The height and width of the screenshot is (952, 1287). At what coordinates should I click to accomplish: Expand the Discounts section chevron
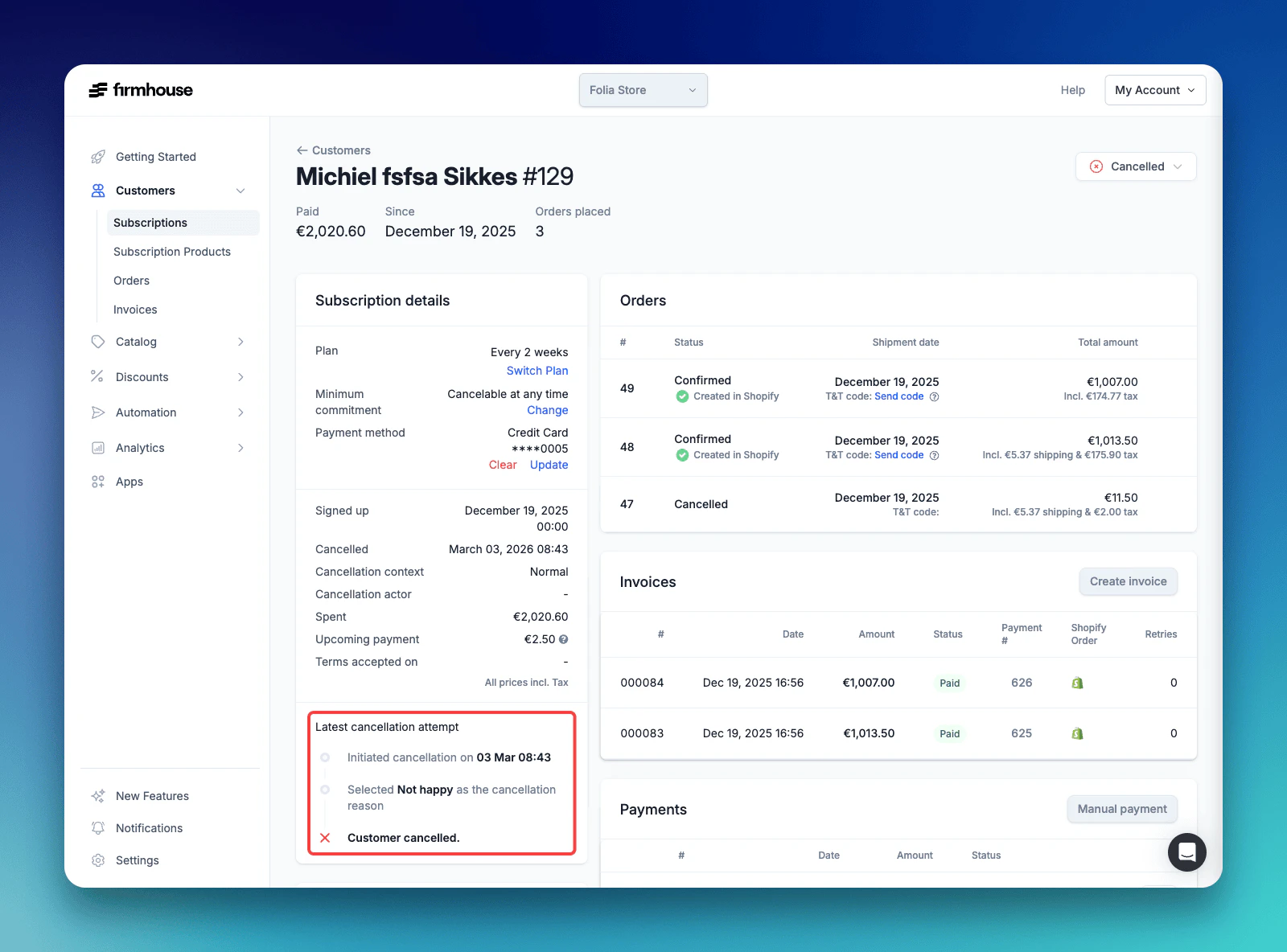[x=241, y=377]
